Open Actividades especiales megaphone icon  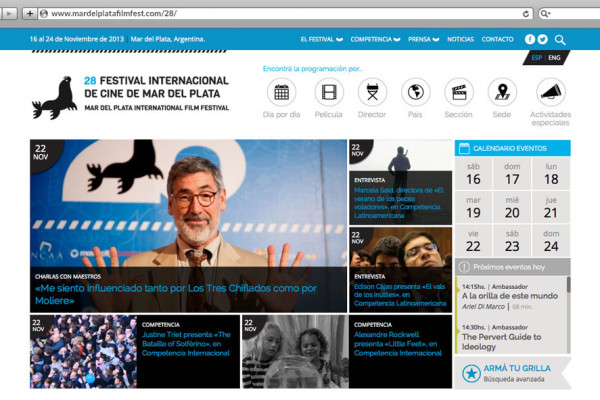551,92
